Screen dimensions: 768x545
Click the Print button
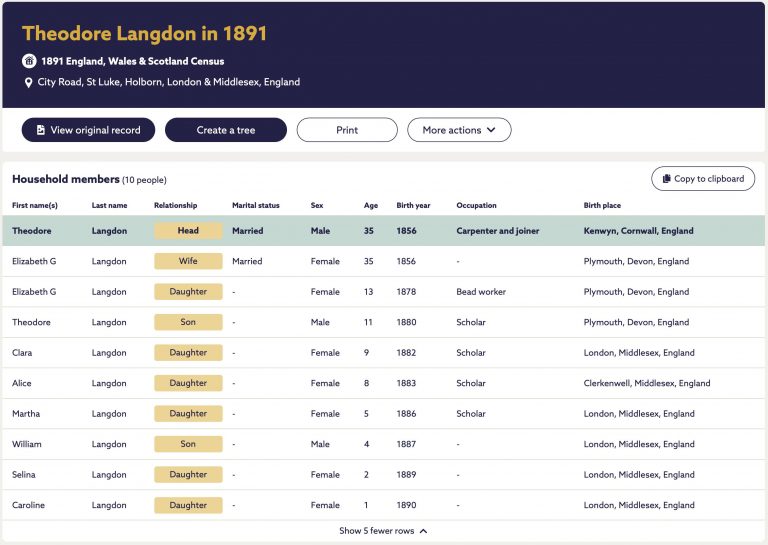click(x=347, y=130)
